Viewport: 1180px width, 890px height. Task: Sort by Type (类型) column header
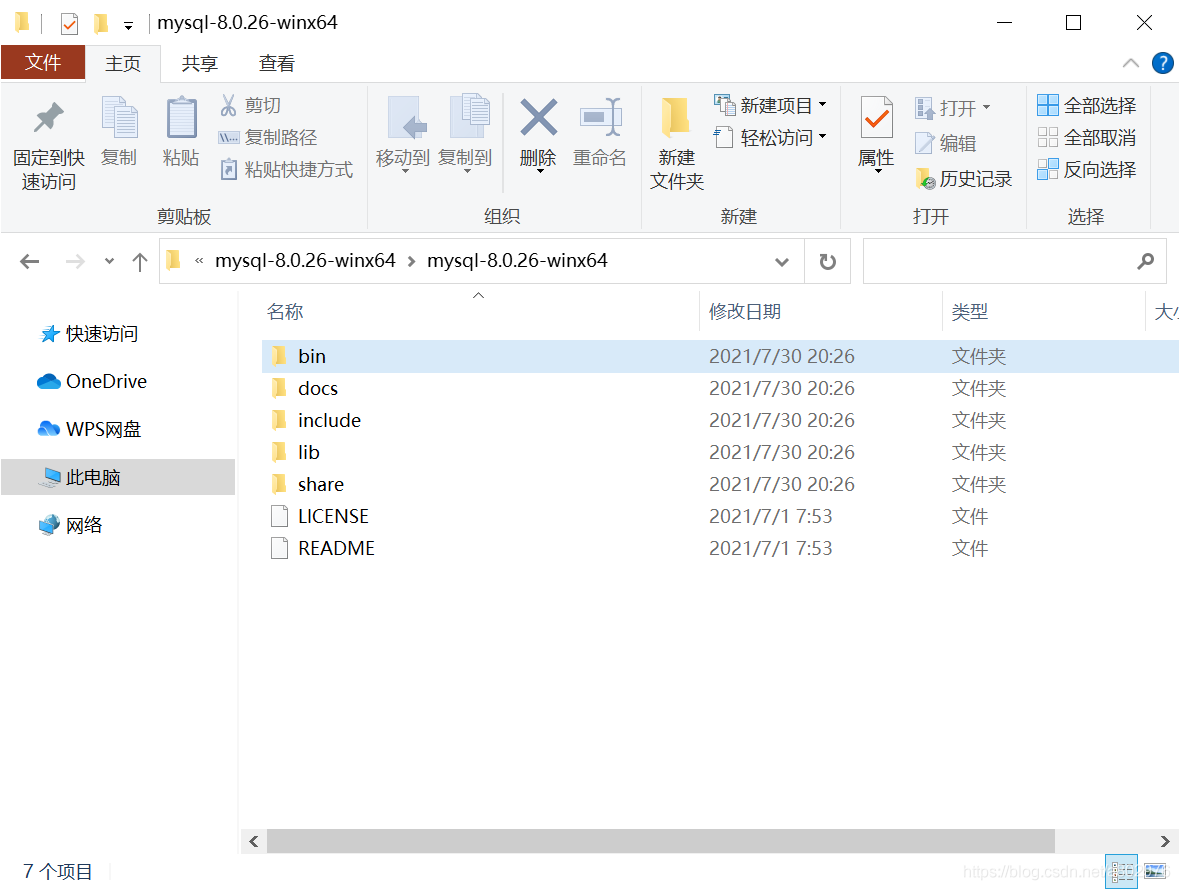(x=969, y=311)
